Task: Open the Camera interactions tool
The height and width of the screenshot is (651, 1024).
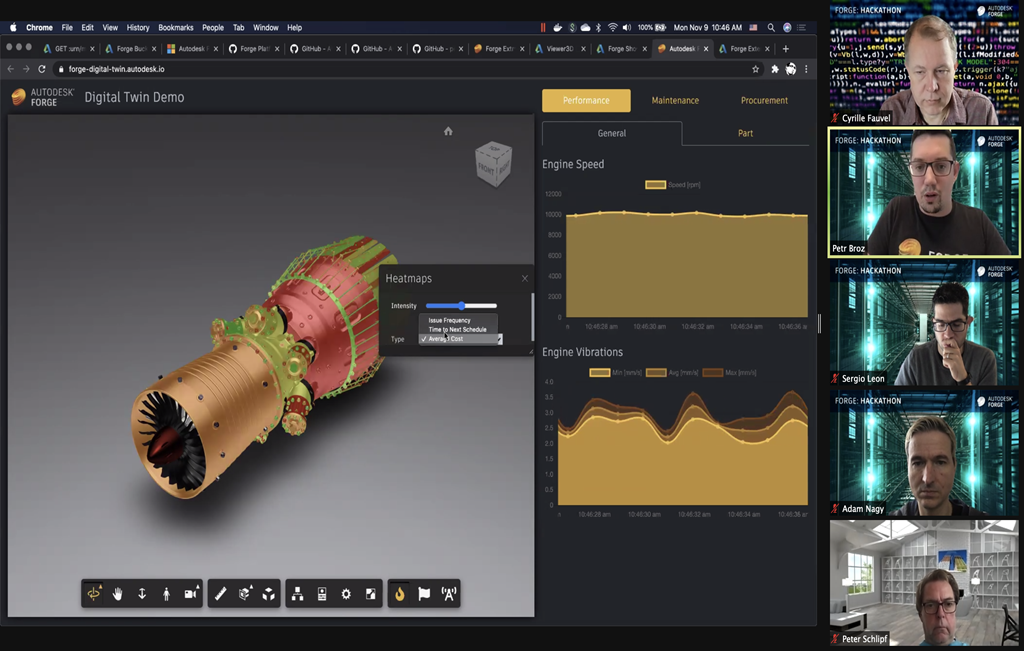Action: click(190, 594)
